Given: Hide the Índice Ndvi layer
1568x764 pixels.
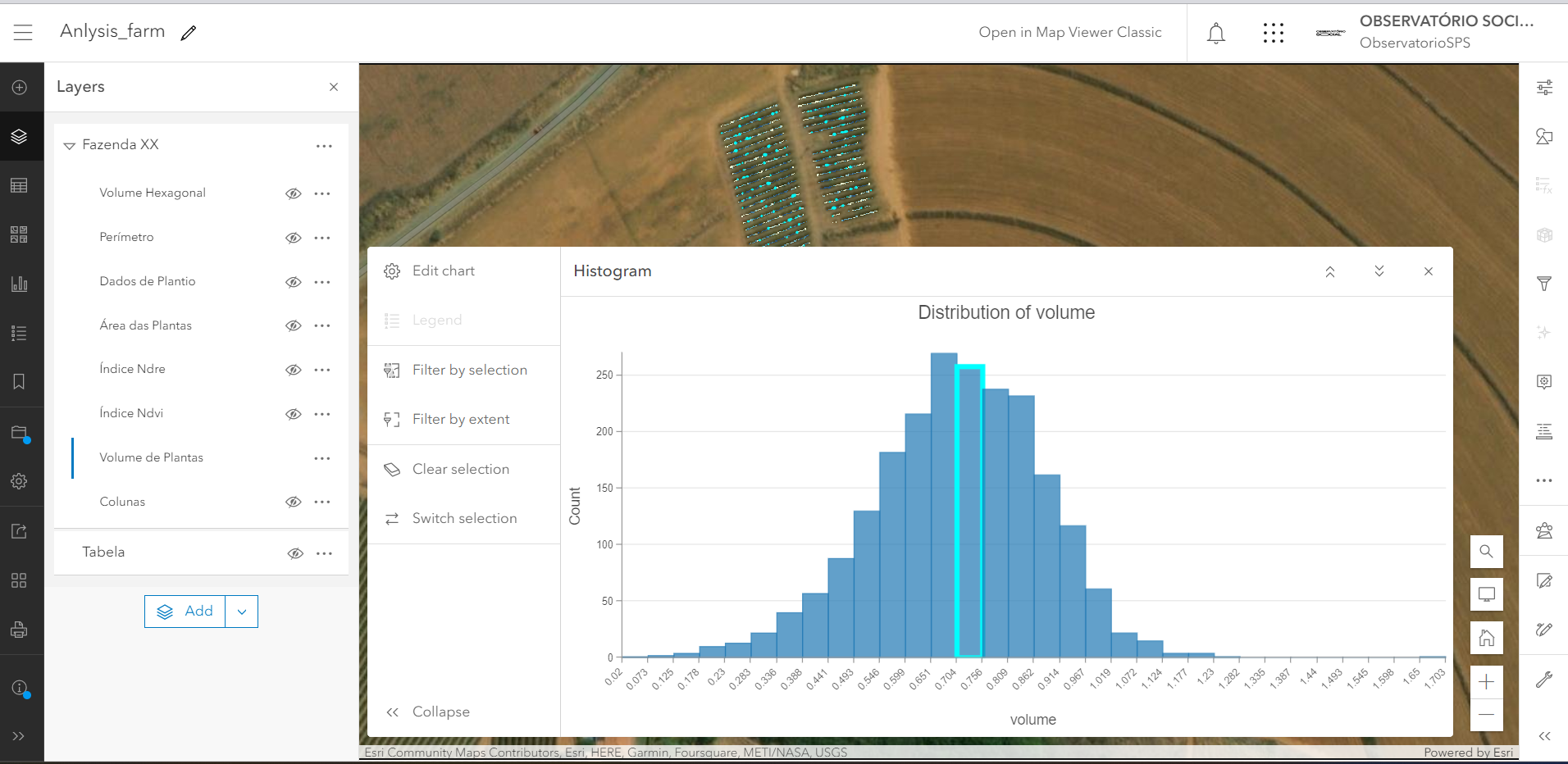Looking at the screenshot, I should [x=293, y=413].
